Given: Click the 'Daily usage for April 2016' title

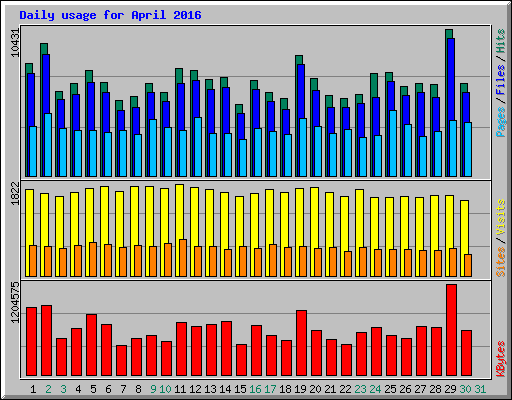Looking at the screenshot, I should tap(110, 15).
